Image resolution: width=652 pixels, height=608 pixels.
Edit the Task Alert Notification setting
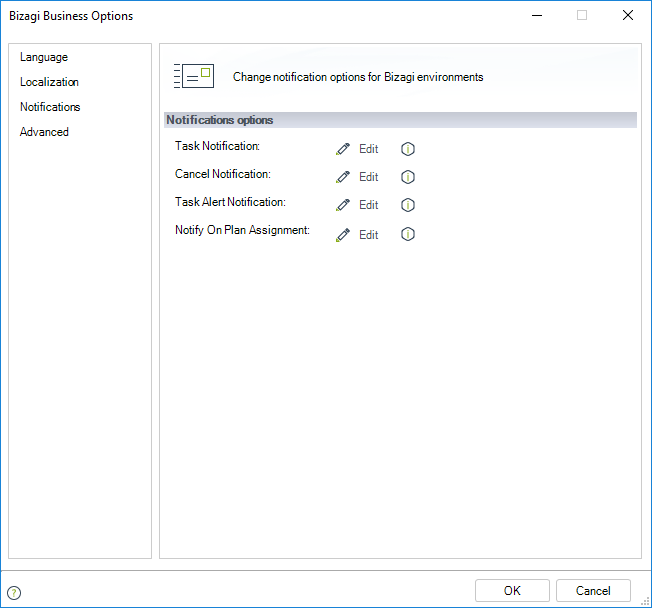[x=368, y=205]
